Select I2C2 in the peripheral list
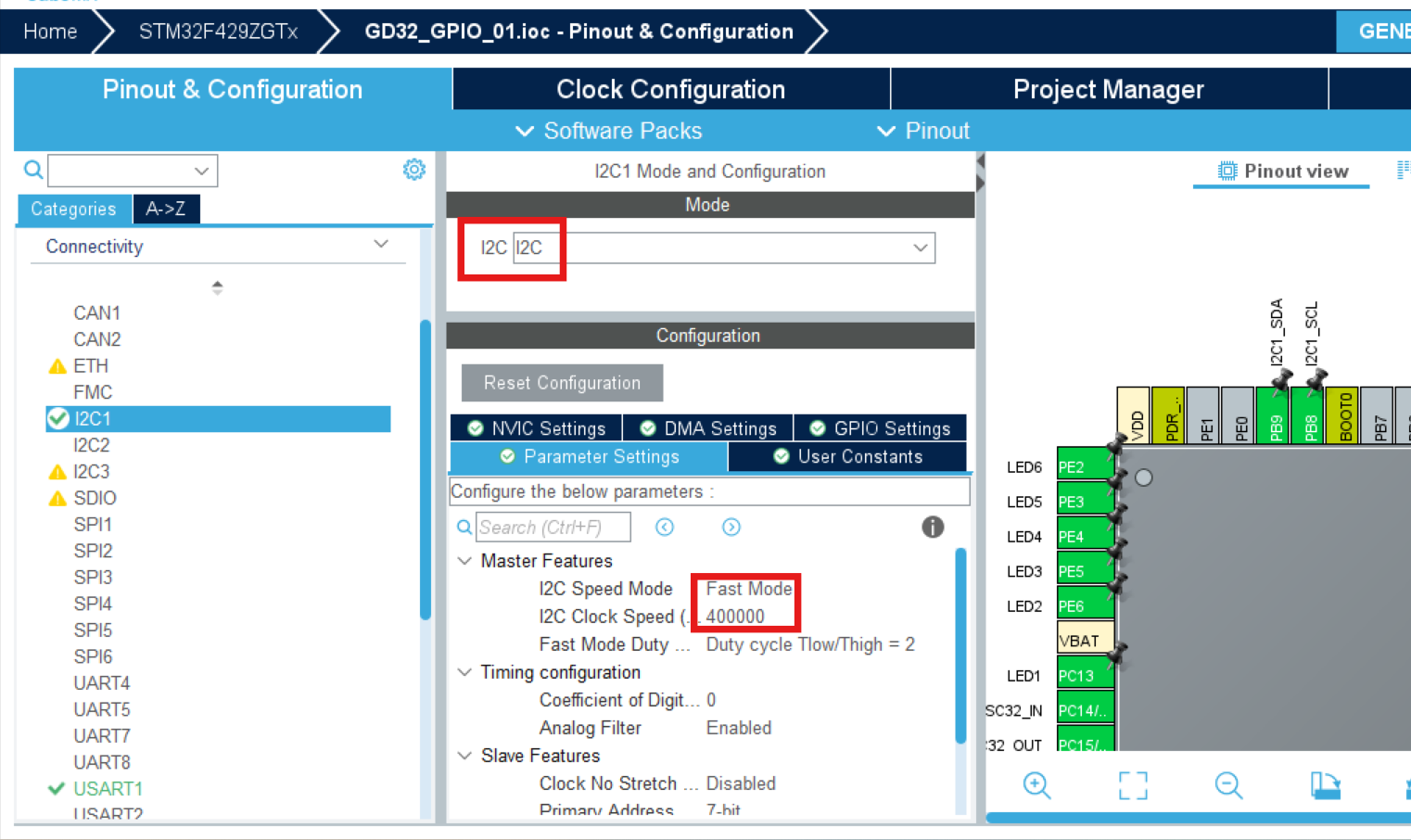This screenshot has width=1411, height=840. 92,445
